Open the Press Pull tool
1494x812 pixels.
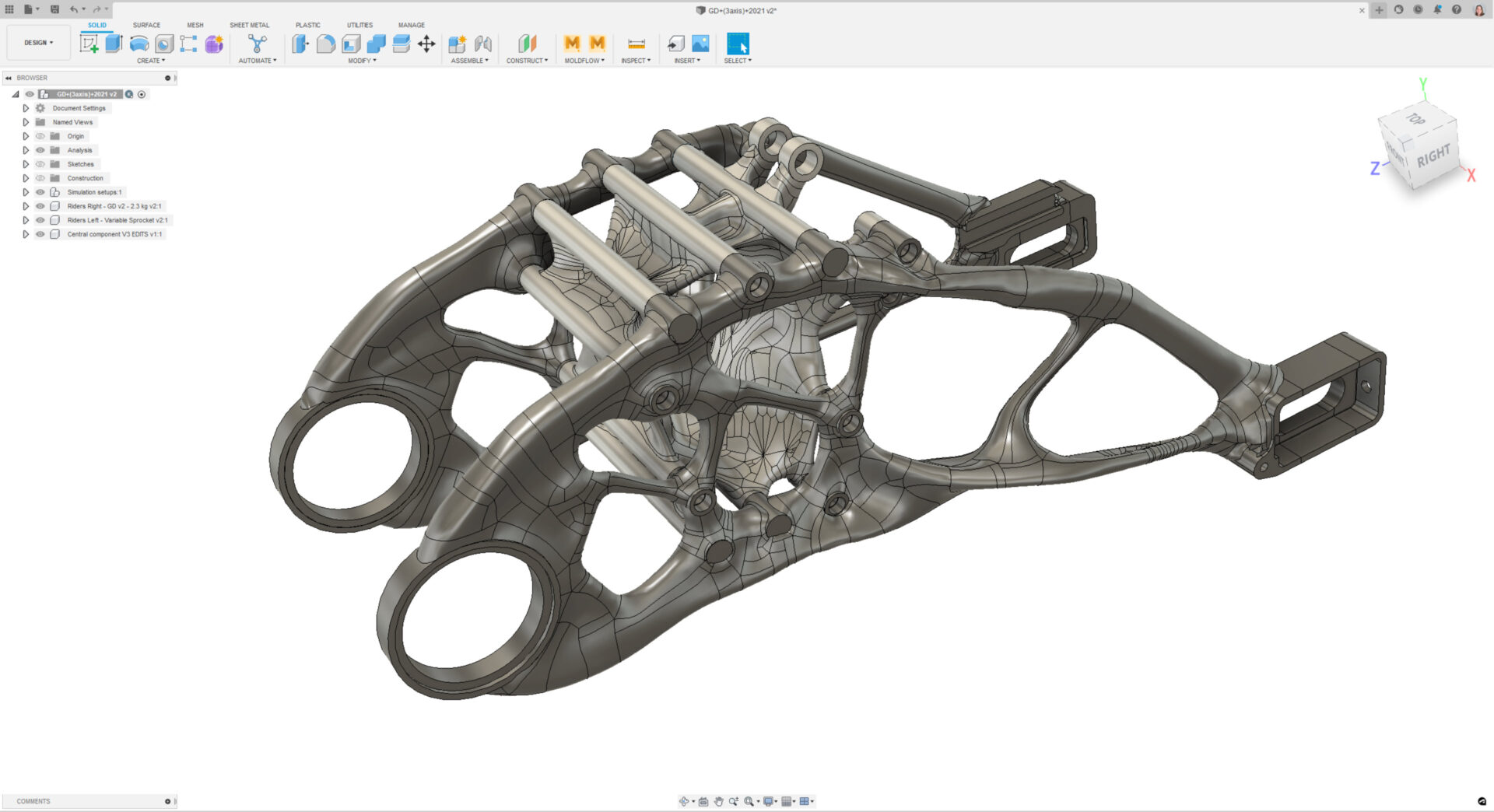coord(300,43)
